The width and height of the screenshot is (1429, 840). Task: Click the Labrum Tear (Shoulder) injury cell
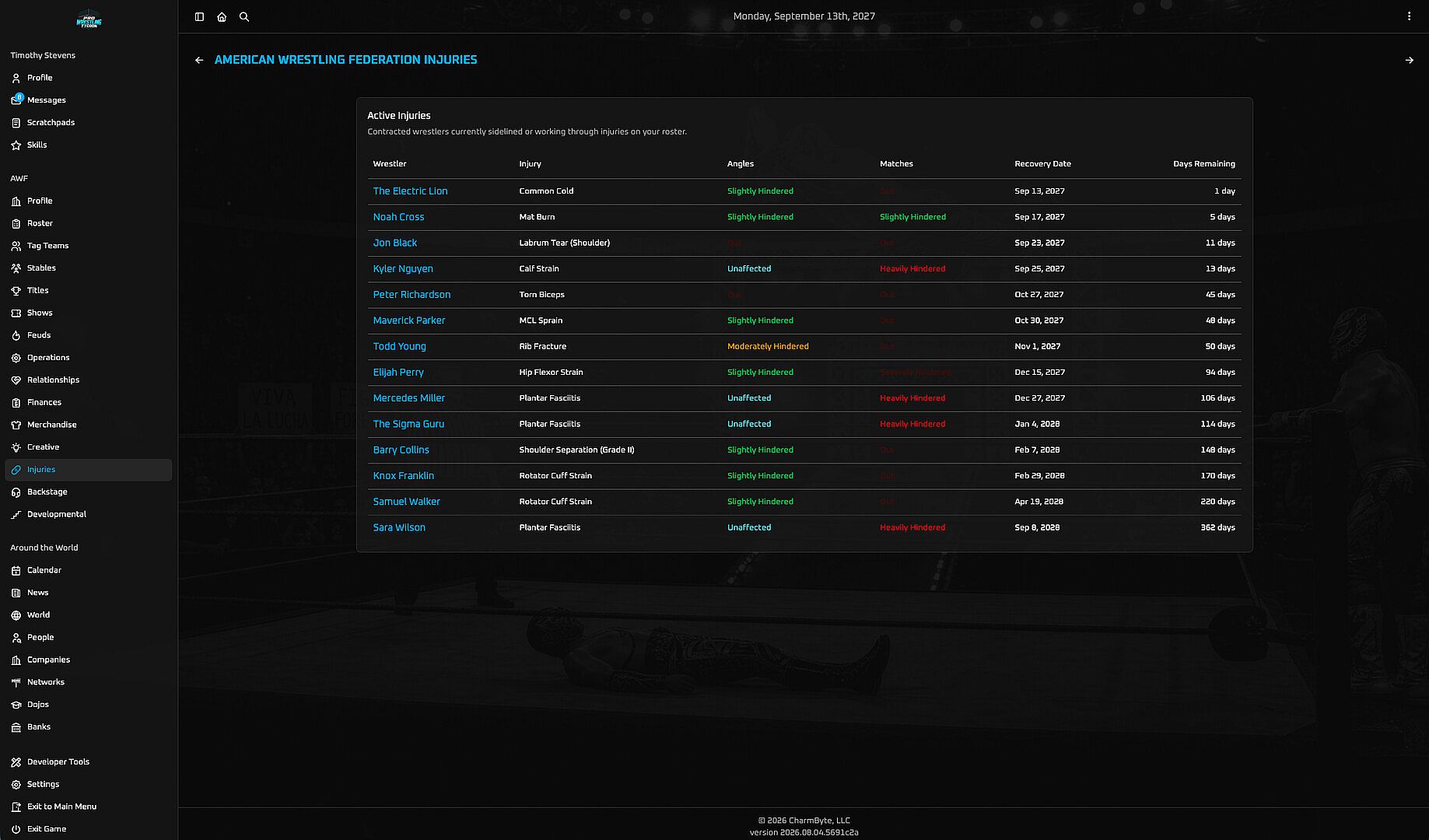(x=564, y=243)
